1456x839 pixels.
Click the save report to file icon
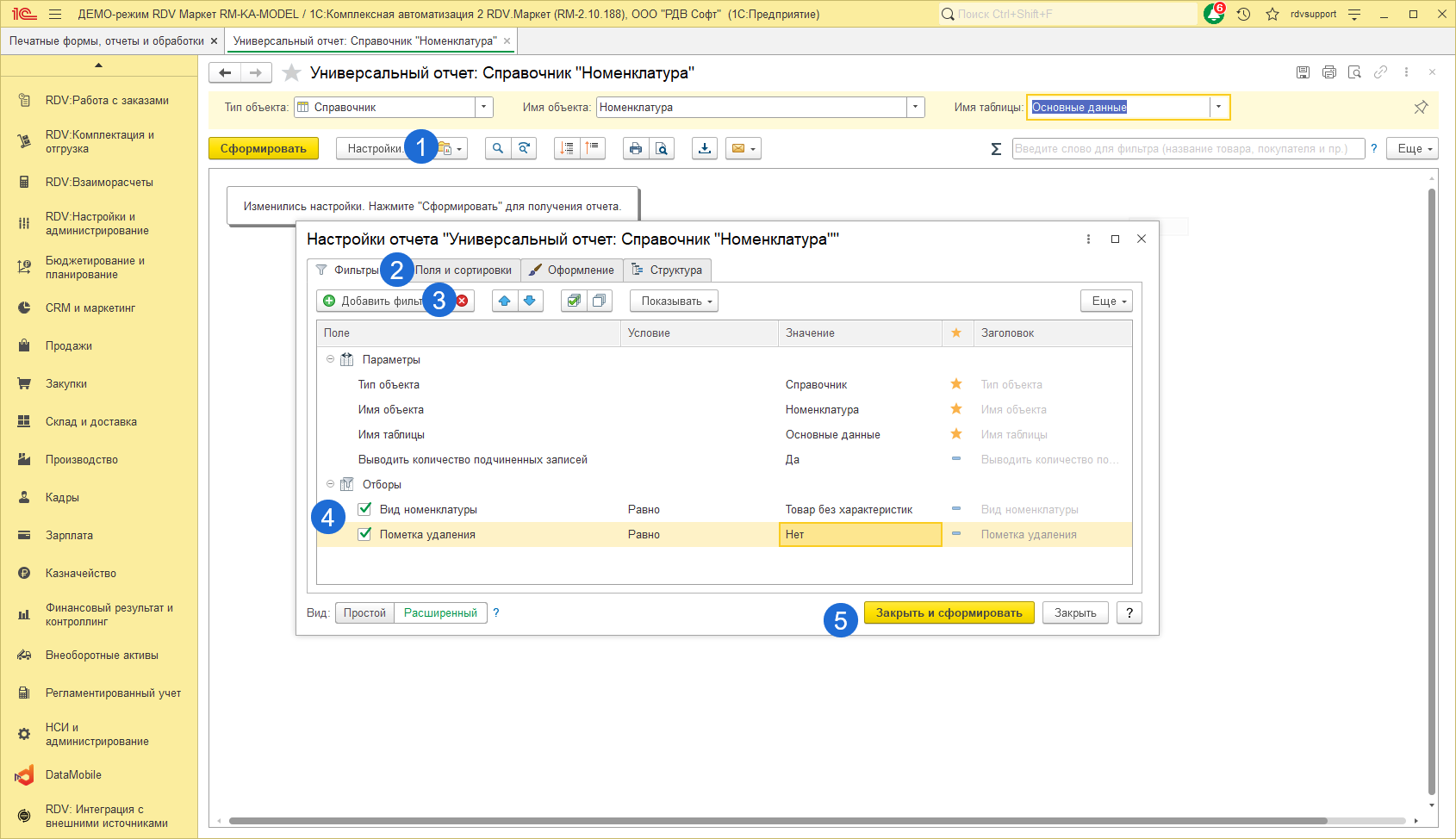click(x=705, y=148)
